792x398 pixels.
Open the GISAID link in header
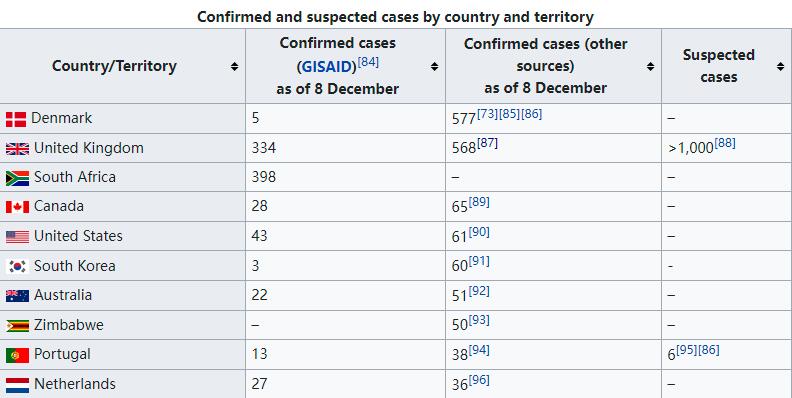point(329,67)
